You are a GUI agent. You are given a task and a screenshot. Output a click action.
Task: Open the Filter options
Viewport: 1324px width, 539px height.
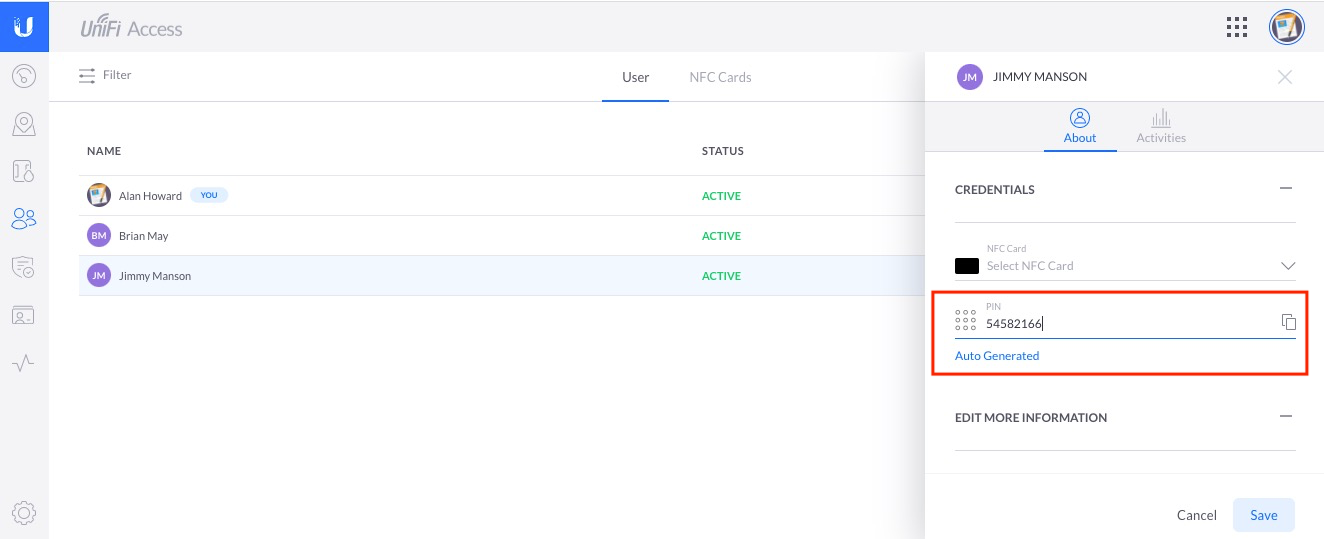tap(105, 76)
